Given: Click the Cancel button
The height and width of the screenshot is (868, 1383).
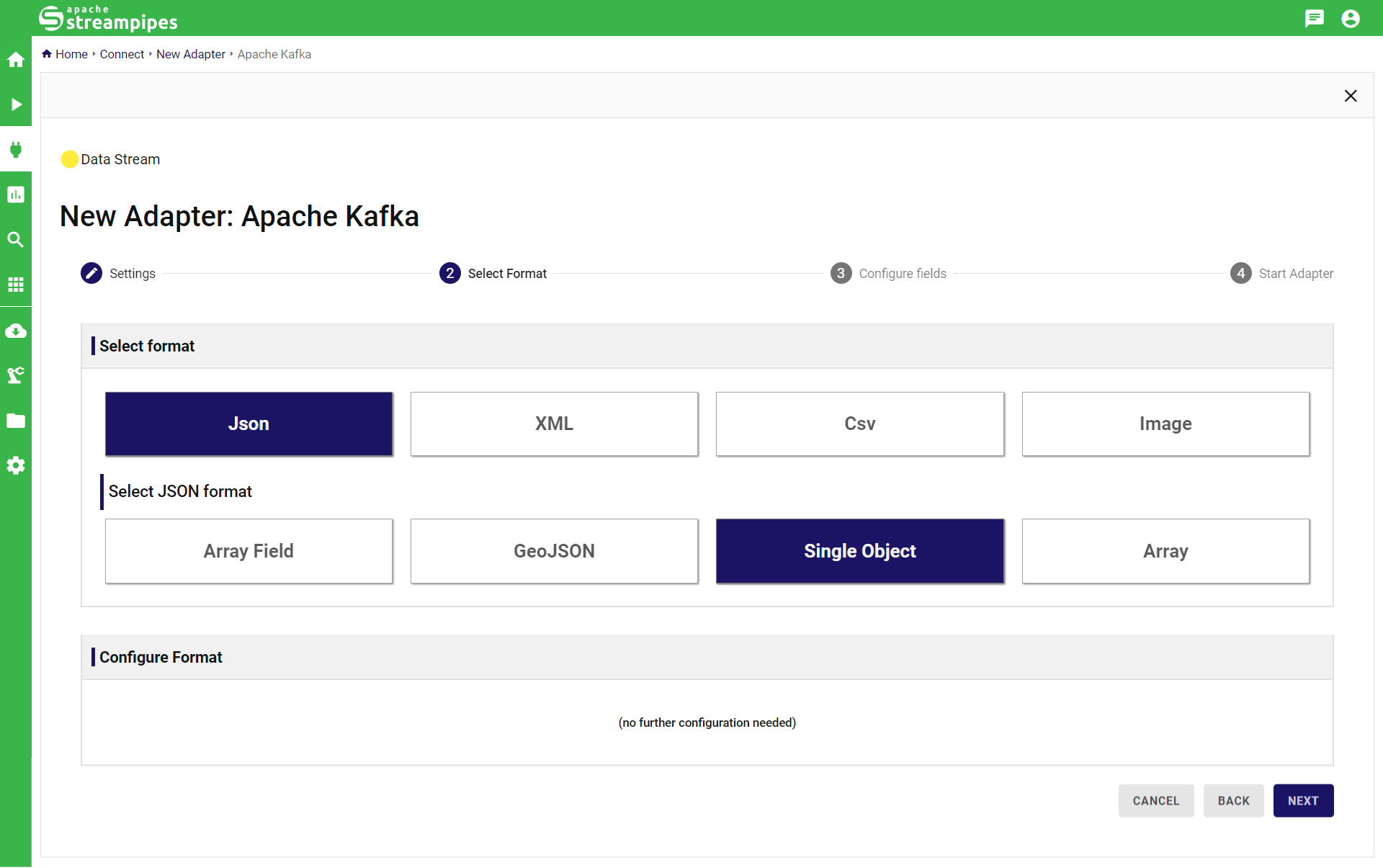Looking at the screenshot, I should (1156, 801).
